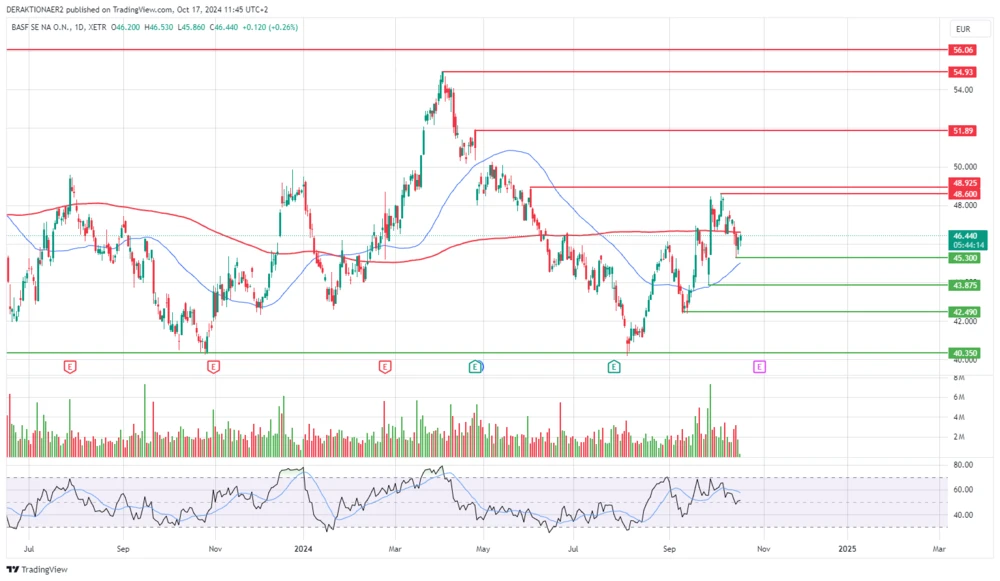Click the 48.925 resistance price label
This screenshot has width=1000, height=581.
point(965,184)
